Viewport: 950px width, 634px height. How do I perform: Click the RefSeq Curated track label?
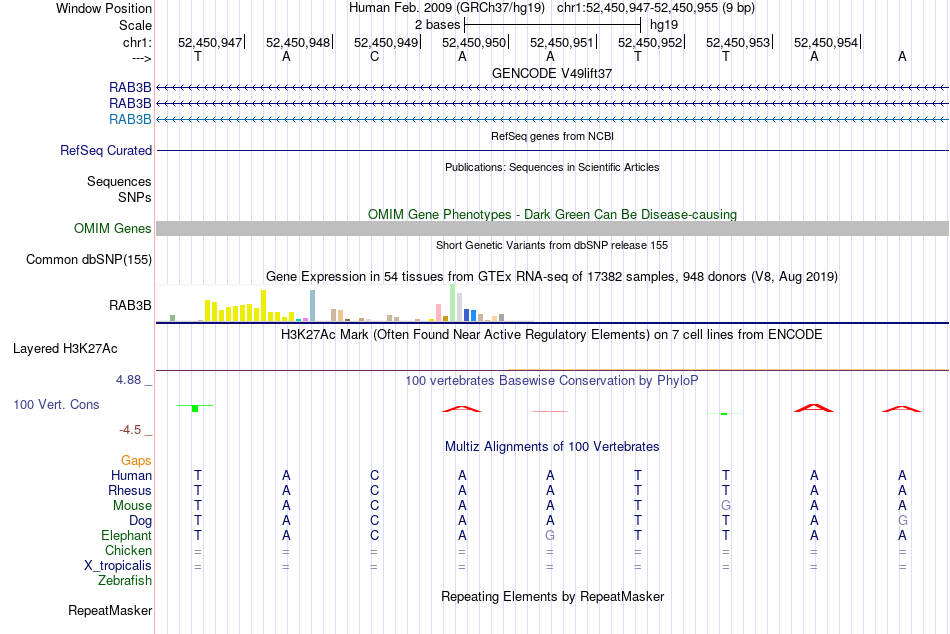[106, 150]
